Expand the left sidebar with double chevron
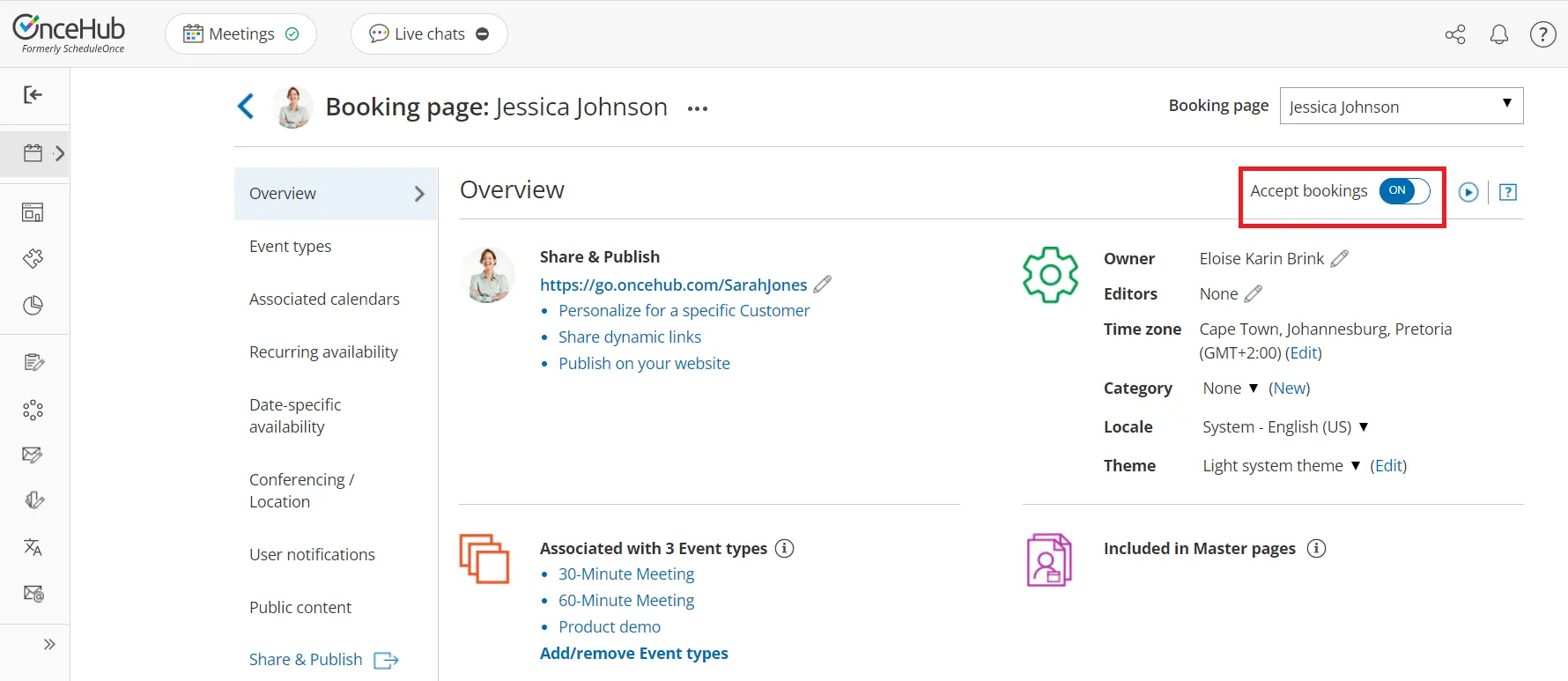The height and width of the screenshot is (681, 1568). 49,644
